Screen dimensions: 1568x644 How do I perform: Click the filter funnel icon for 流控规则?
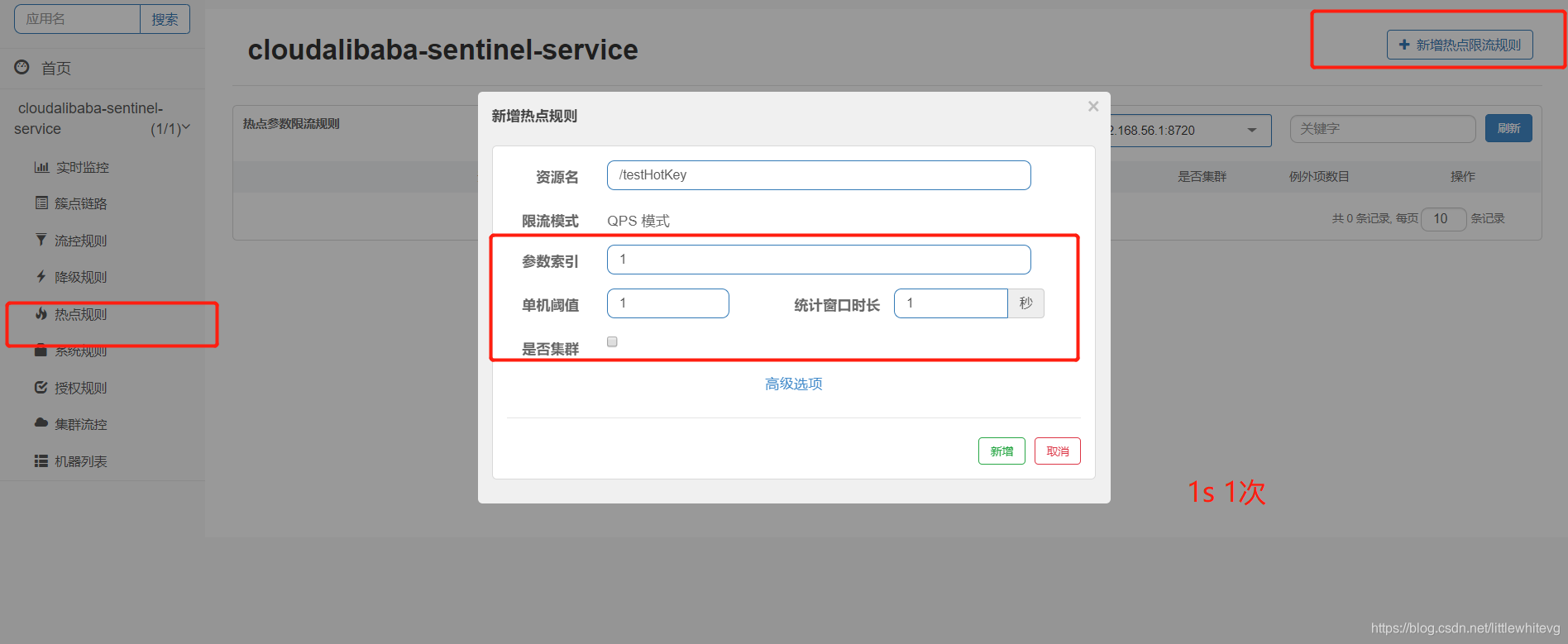tap(41, 240)
